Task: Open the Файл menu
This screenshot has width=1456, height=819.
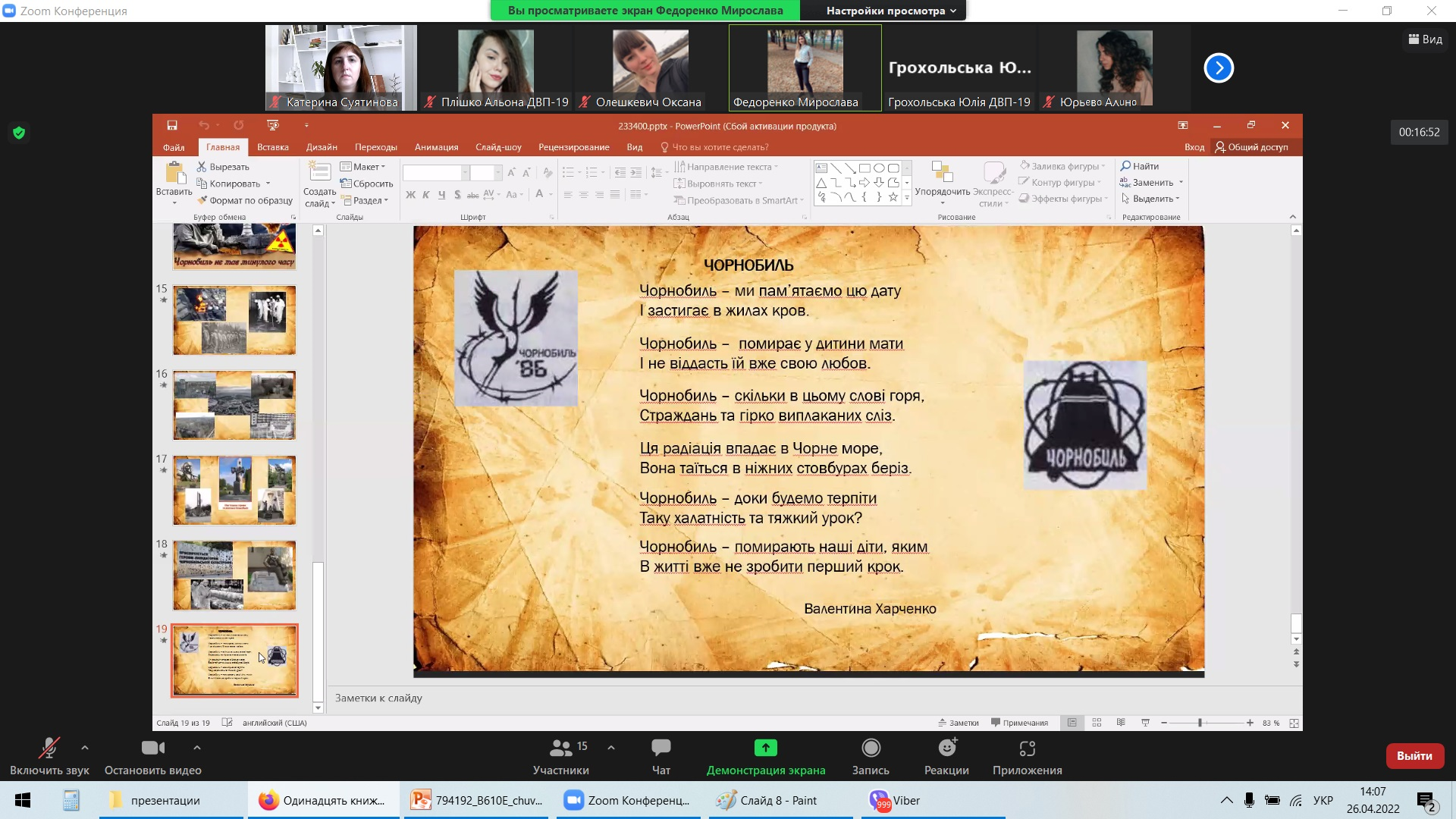Action: click(x=174, y=147)
